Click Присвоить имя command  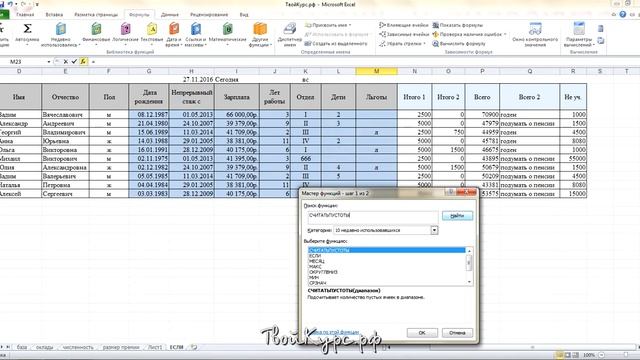click(x=328, y=25)
